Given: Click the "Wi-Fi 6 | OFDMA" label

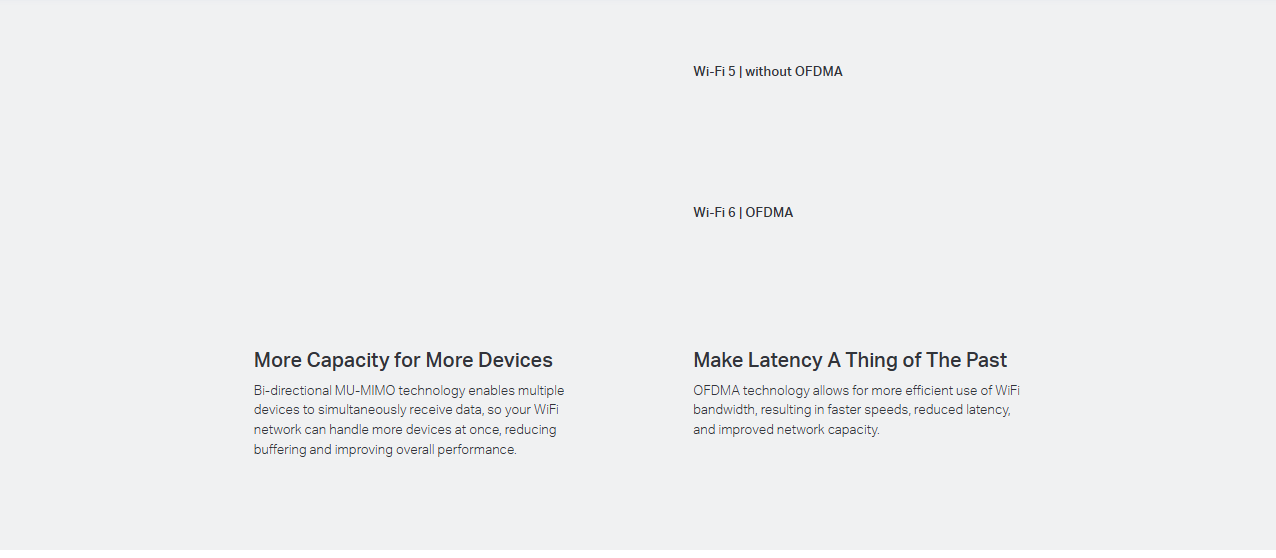Looking at the screenshot, I should [x=743, y=213].
